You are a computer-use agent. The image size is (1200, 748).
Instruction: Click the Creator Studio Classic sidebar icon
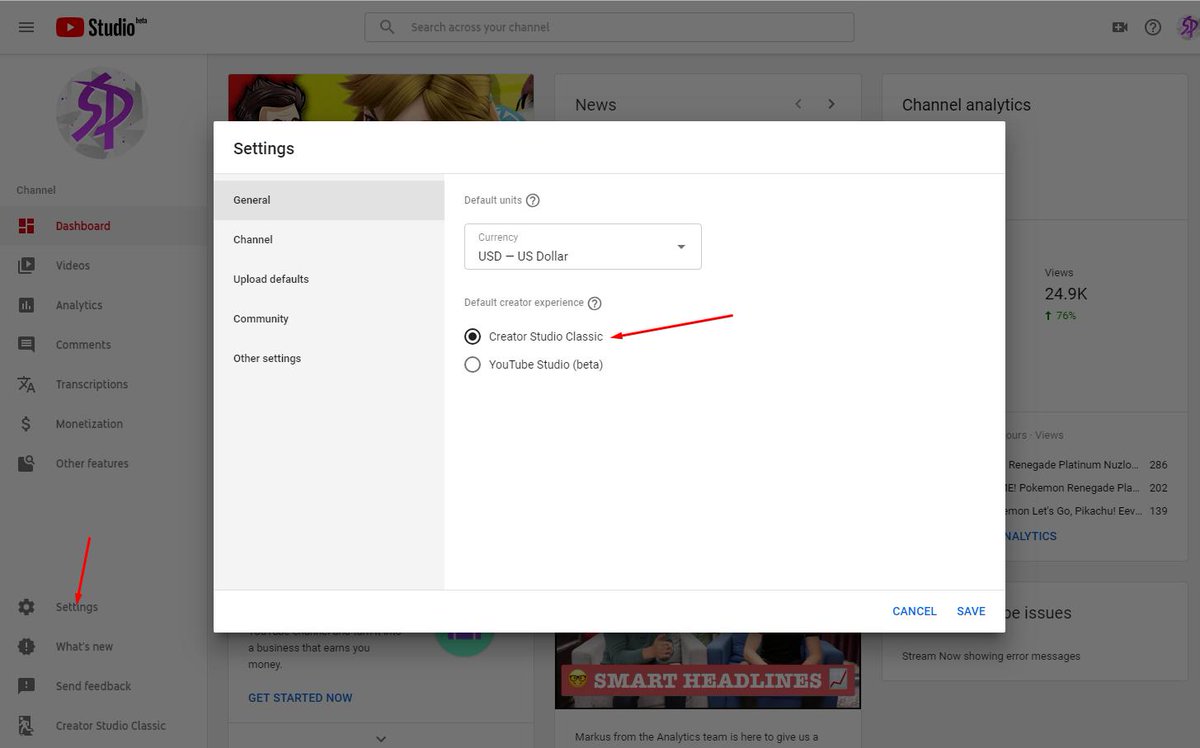point(27,726)
